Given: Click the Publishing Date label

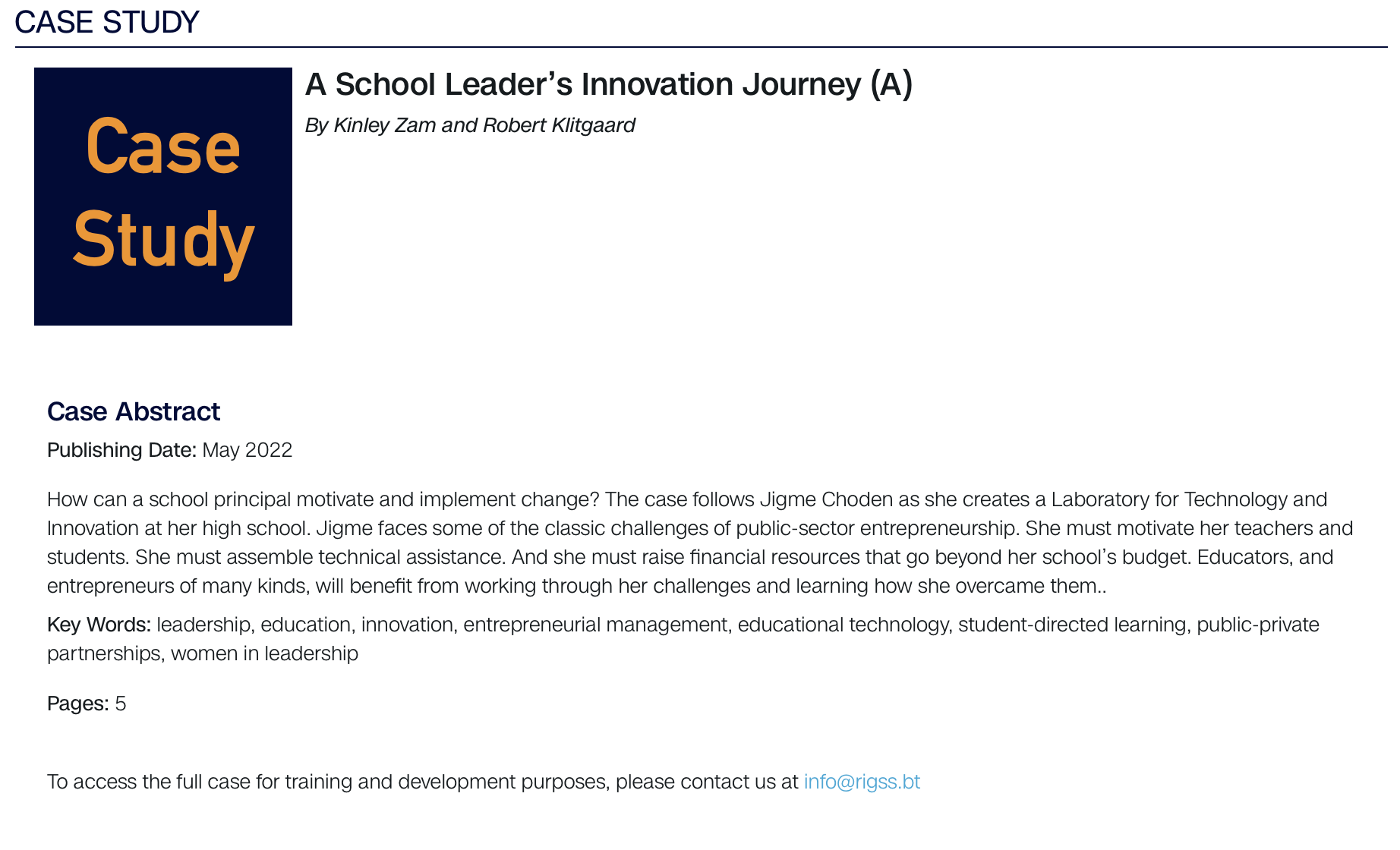Looking at the screenshot, I should pos(121,450).
